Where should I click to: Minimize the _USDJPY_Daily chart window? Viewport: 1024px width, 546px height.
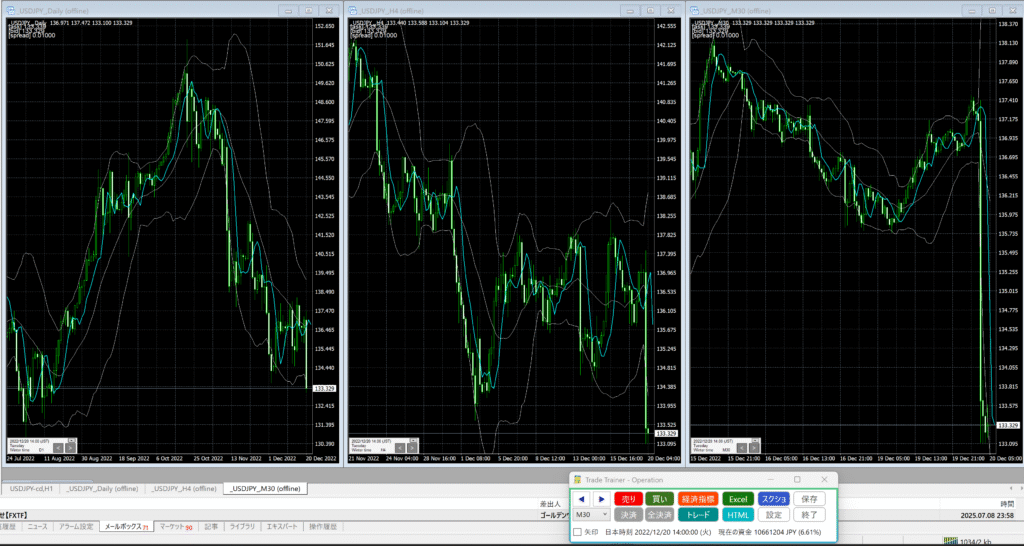coord(288,10)
